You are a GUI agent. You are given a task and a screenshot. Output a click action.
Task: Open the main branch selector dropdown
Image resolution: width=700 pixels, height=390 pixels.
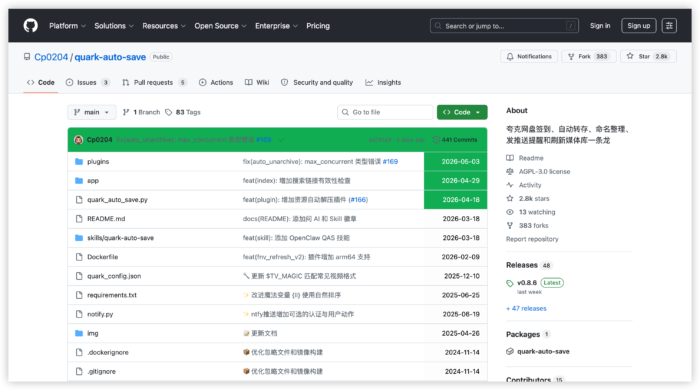point(92,112)
